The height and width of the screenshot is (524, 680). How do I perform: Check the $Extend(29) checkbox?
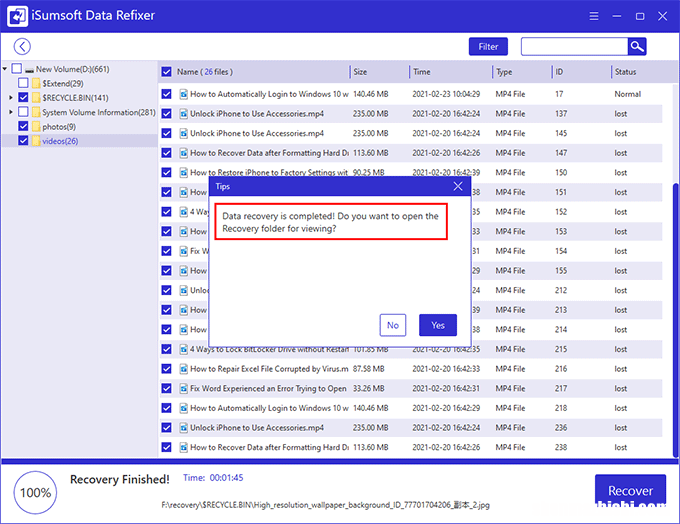point(23,83)
